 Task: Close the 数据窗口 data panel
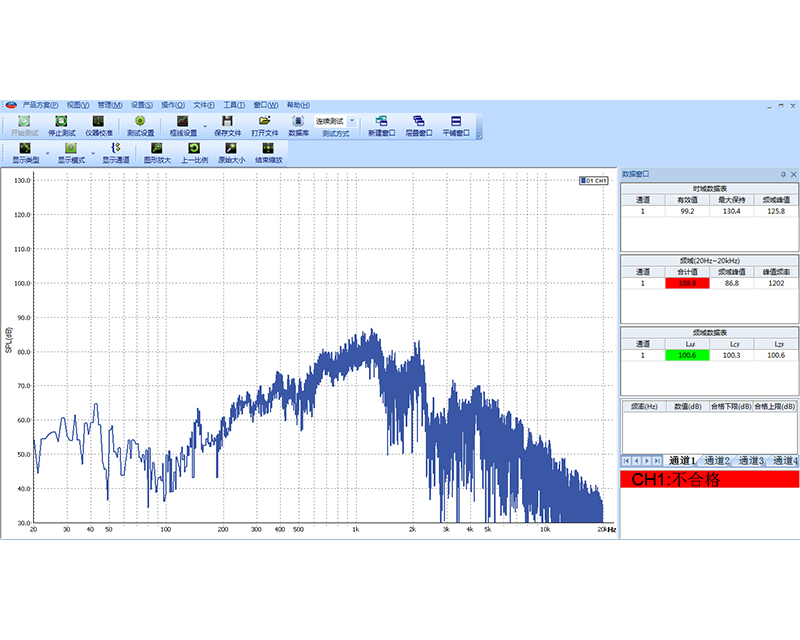click(793, 175)
